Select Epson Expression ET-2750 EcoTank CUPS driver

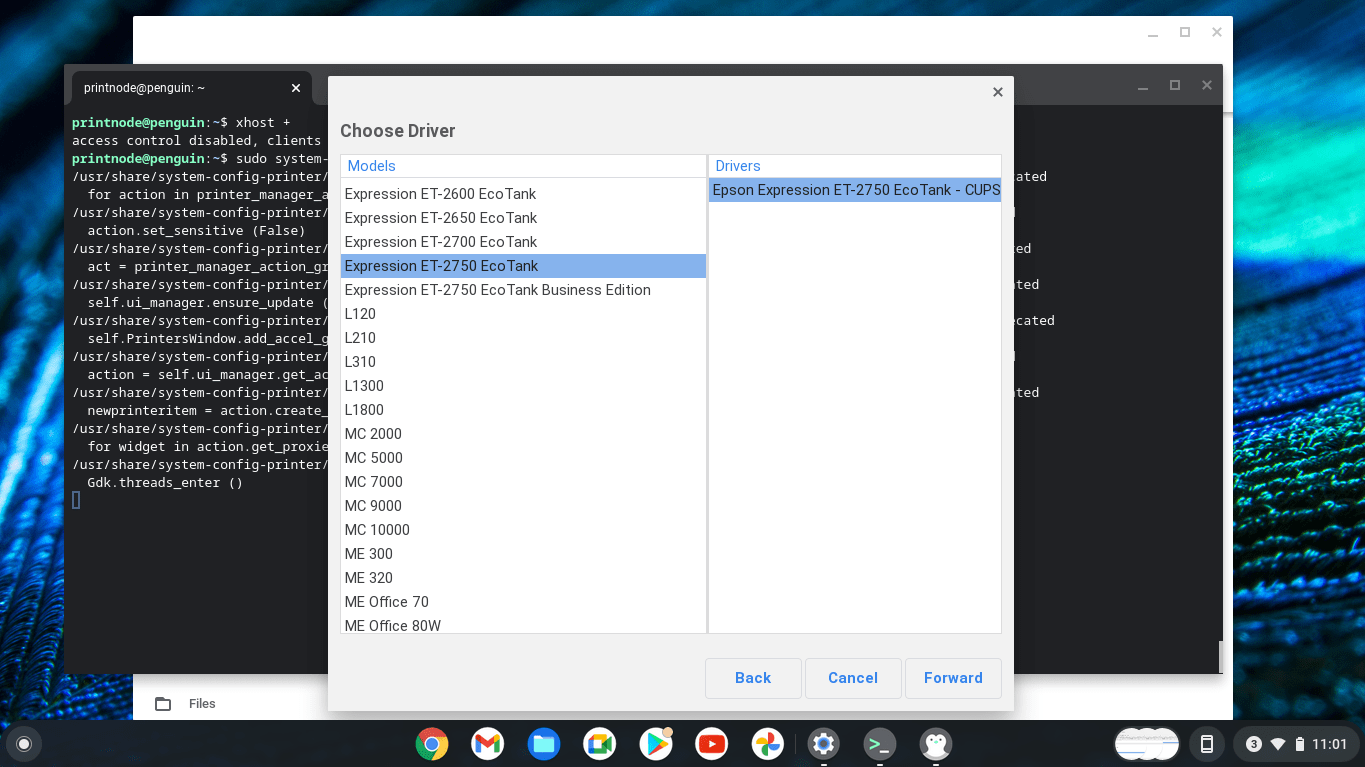[x=855, y=190]
